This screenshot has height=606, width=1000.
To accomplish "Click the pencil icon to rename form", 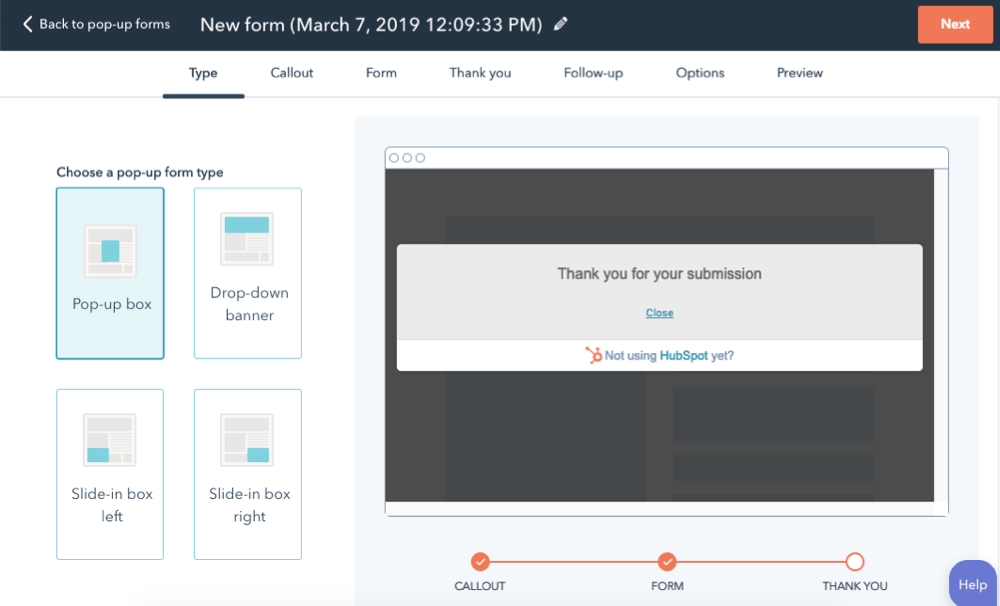I will pyautogui.click(x=561, y=24).
